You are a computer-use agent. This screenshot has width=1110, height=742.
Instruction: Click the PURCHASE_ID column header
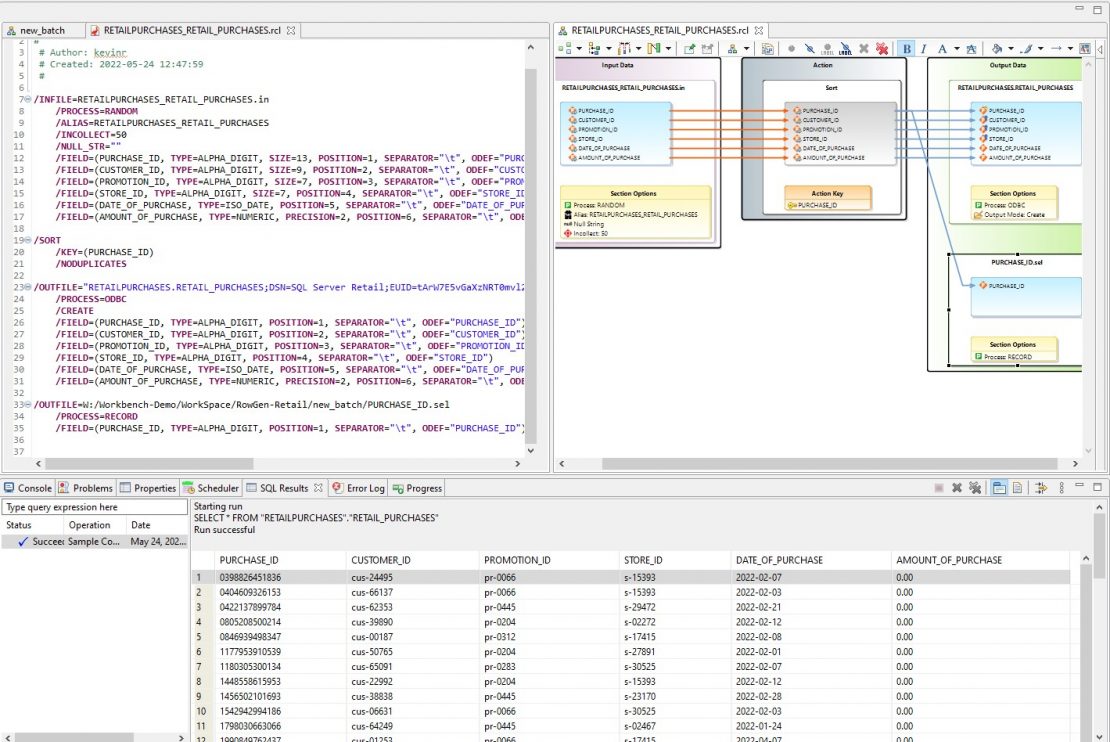[249, 560]
